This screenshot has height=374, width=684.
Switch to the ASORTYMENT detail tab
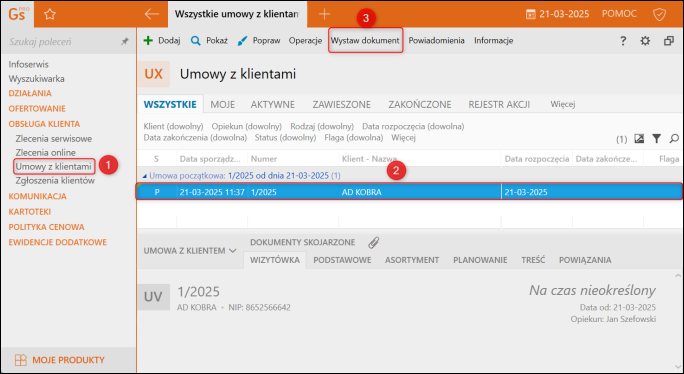pos(412,260)
